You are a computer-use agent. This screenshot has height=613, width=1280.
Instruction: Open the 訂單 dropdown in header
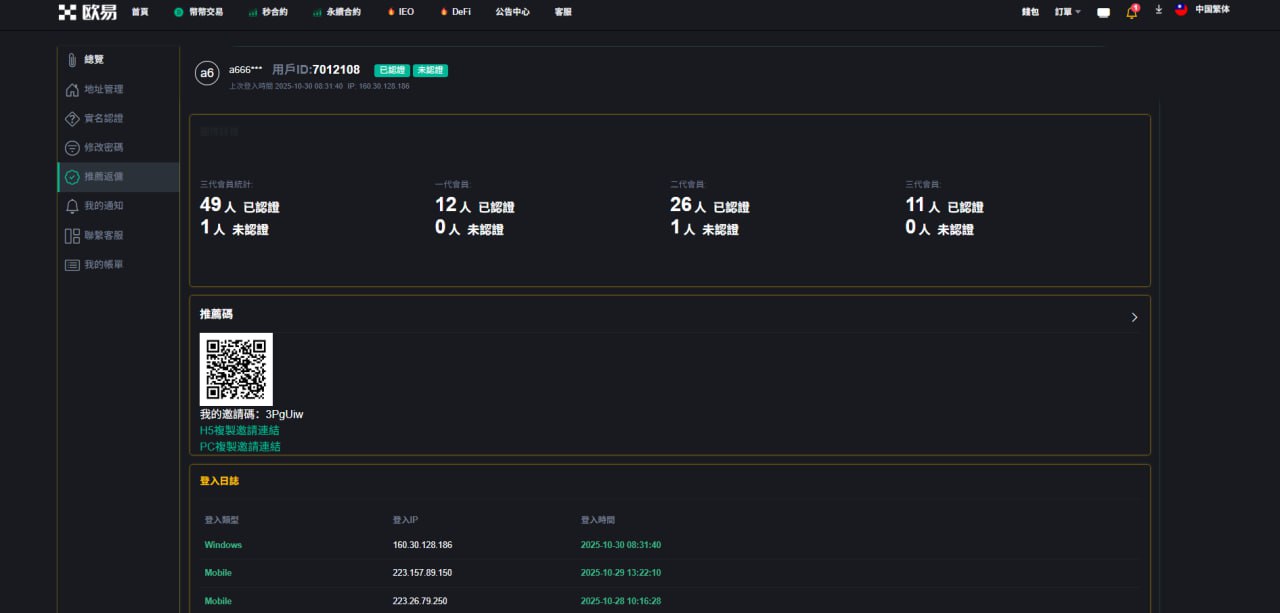1067,12
